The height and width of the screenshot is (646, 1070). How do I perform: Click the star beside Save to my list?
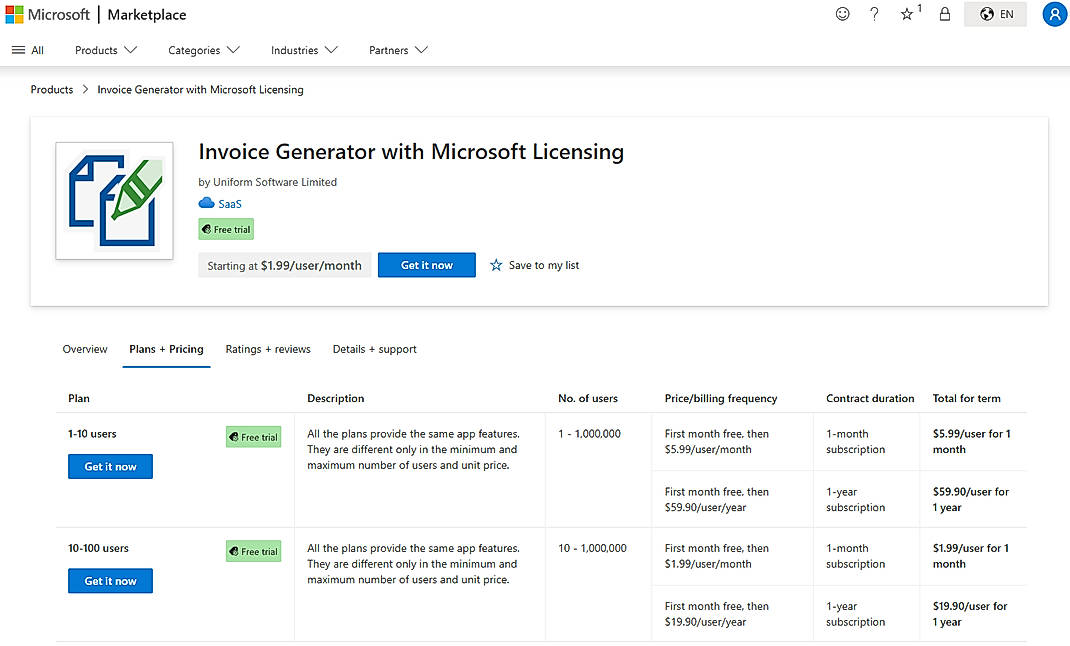coord(496,265)
